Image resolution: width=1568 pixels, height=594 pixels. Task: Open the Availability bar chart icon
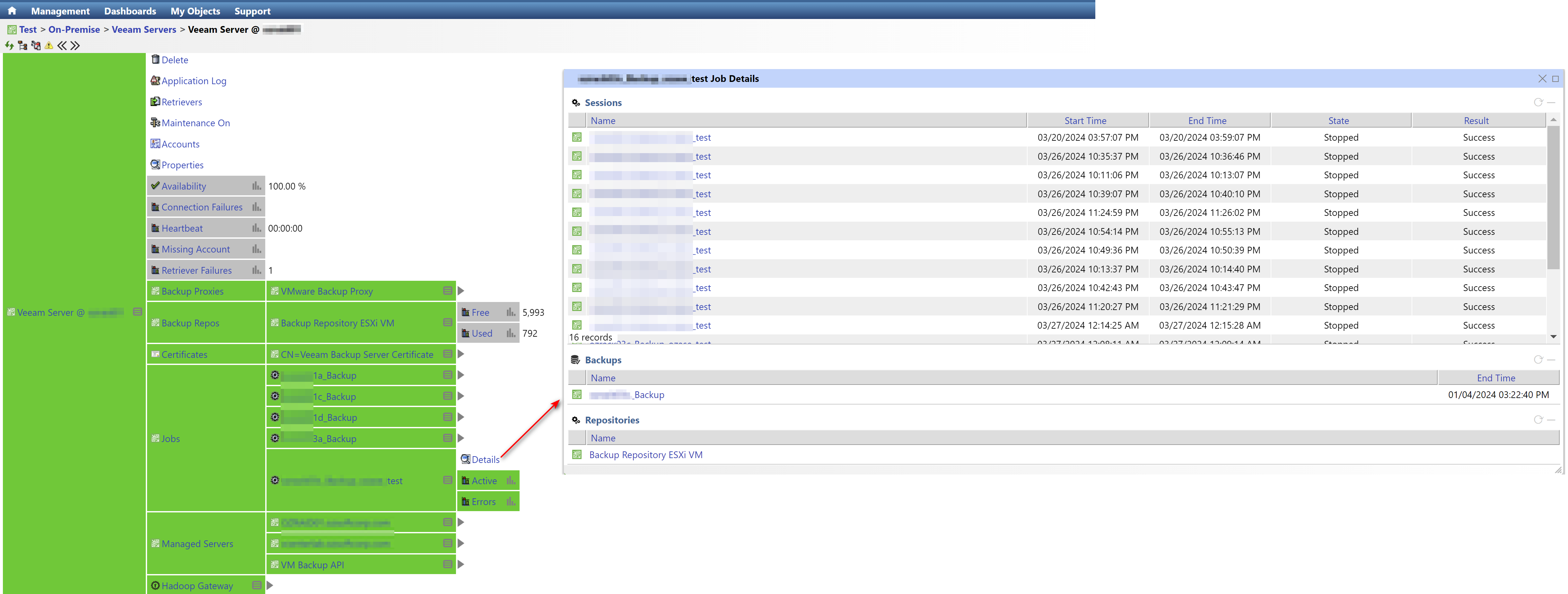(257, 186)
